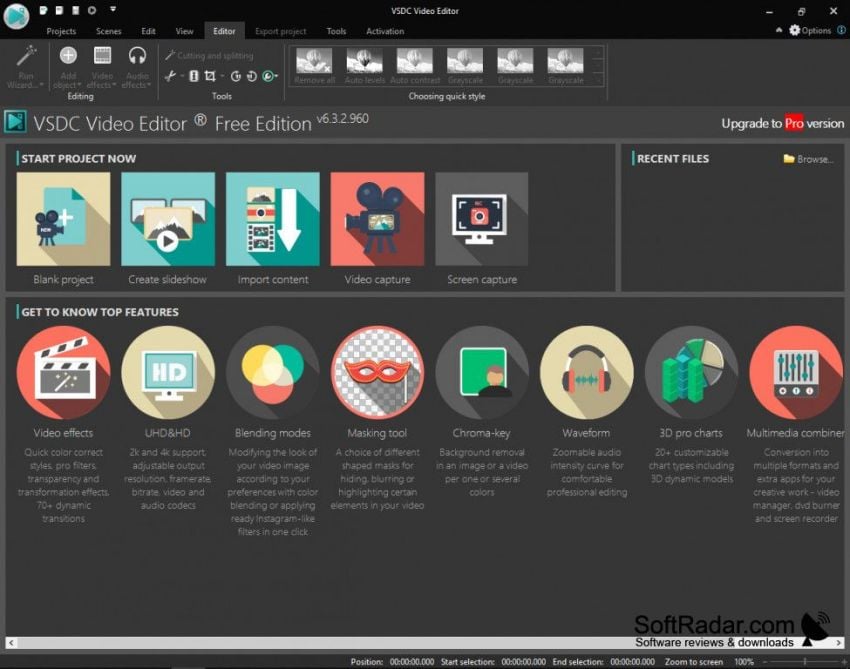Select the scissors cut tool

(x=170, y=76)
